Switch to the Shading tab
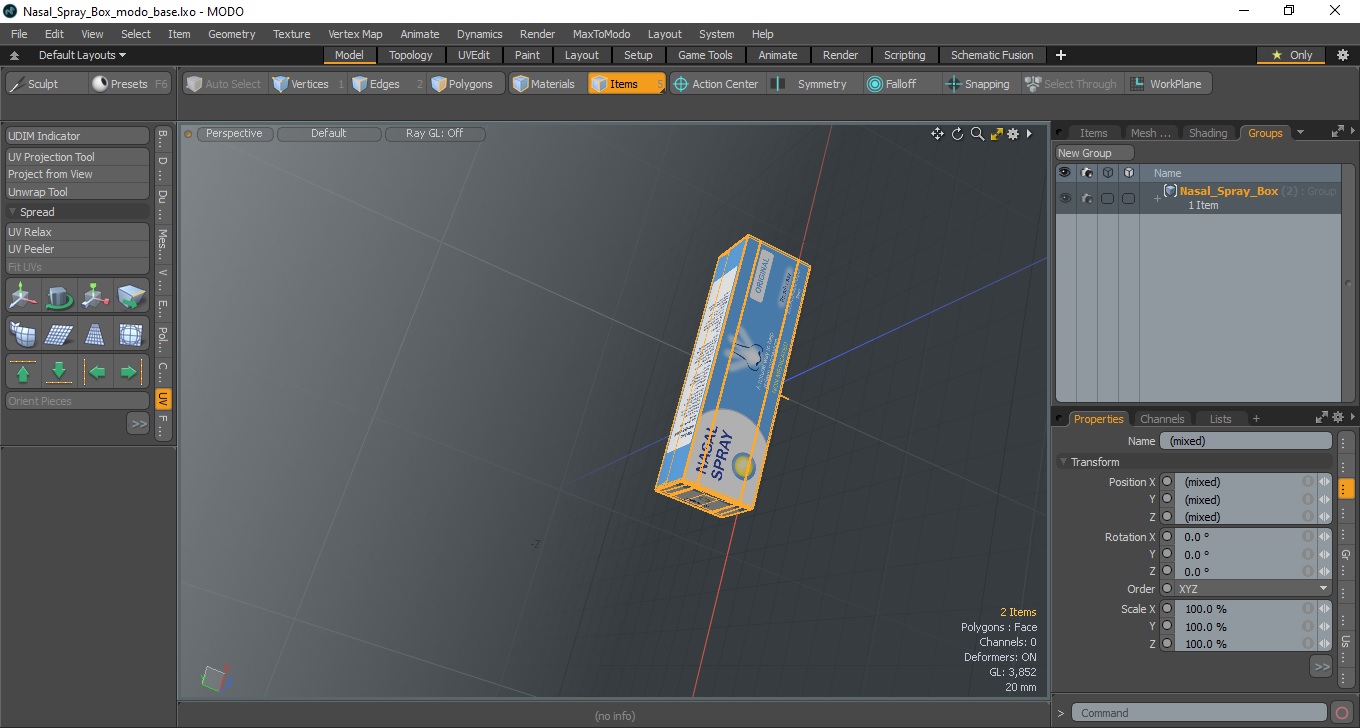Image resolution: width=1360 pixels, height=728 pixels. [1207, 133]
